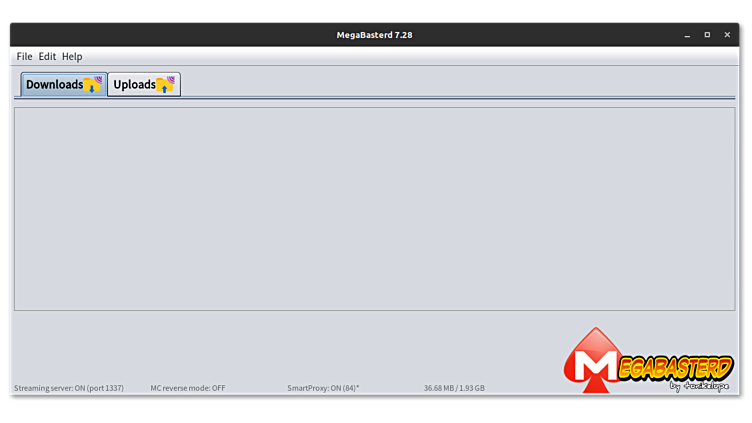Image resolution: width=752 pixels, height=423 pixels.
Task: Switch to the Downloads tab
Action: point(64,84)
